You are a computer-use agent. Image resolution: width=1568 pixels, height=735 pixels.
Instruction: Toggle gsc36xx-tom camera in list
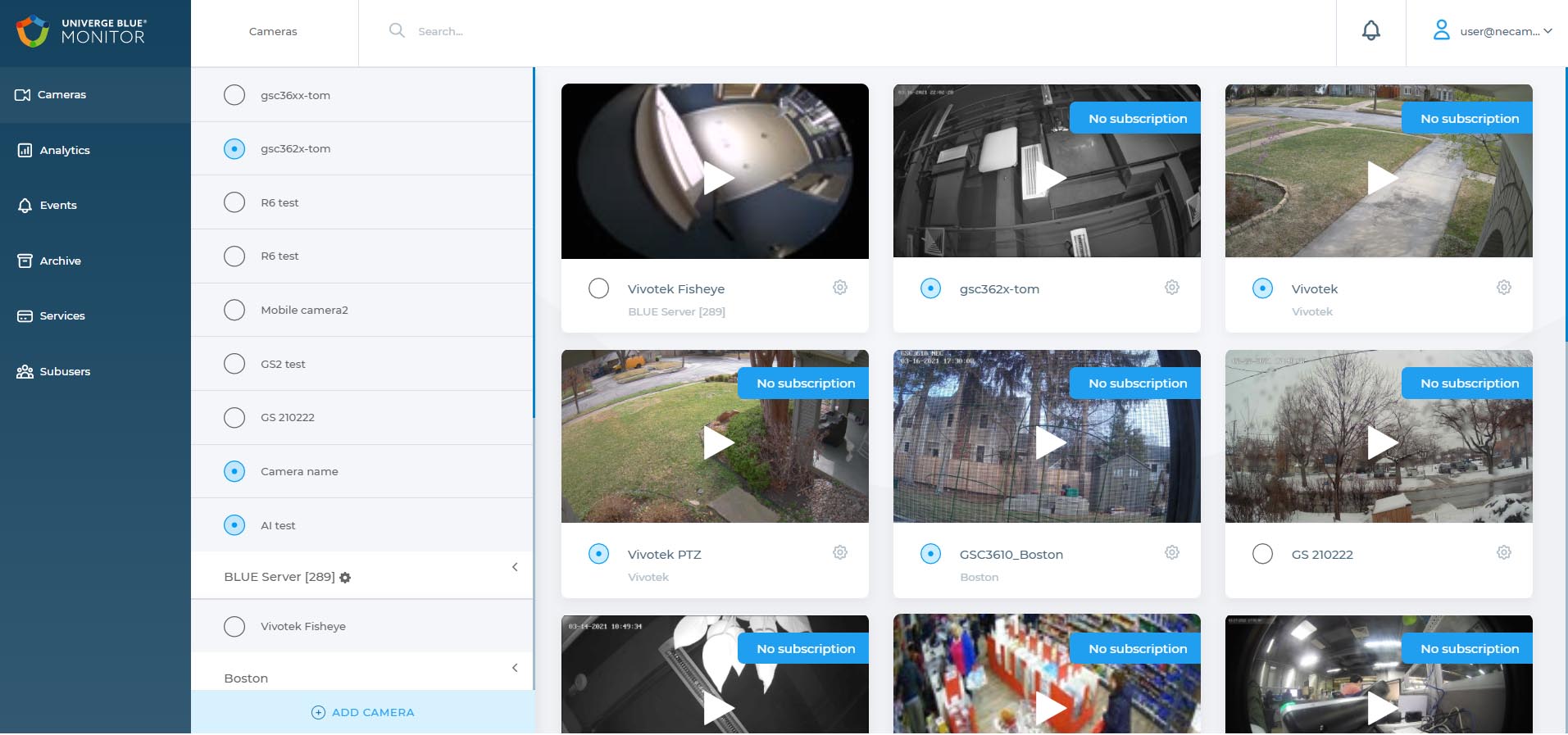point(234,95)
